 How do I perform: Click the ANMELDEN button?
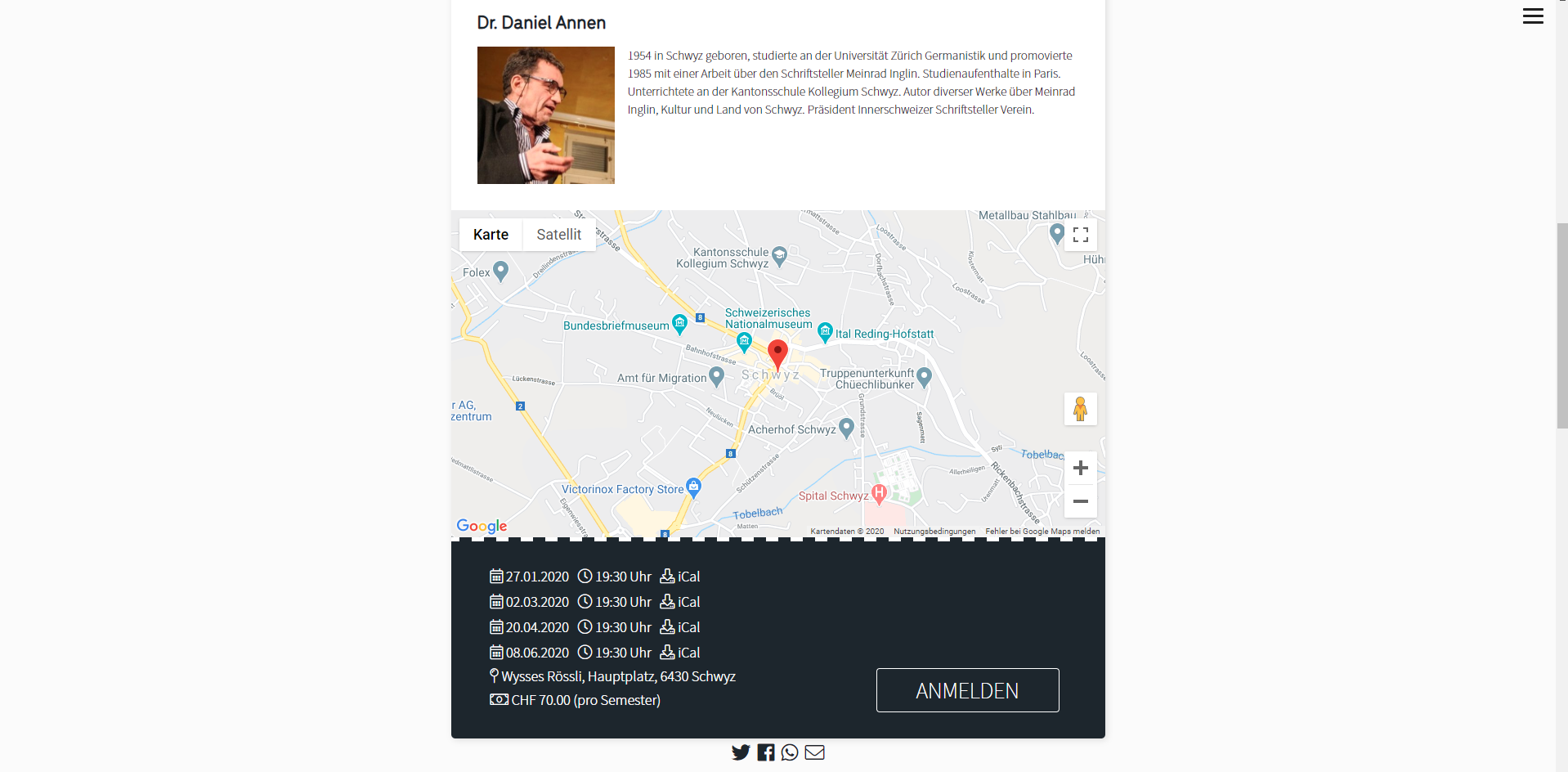tap(967, 690)
